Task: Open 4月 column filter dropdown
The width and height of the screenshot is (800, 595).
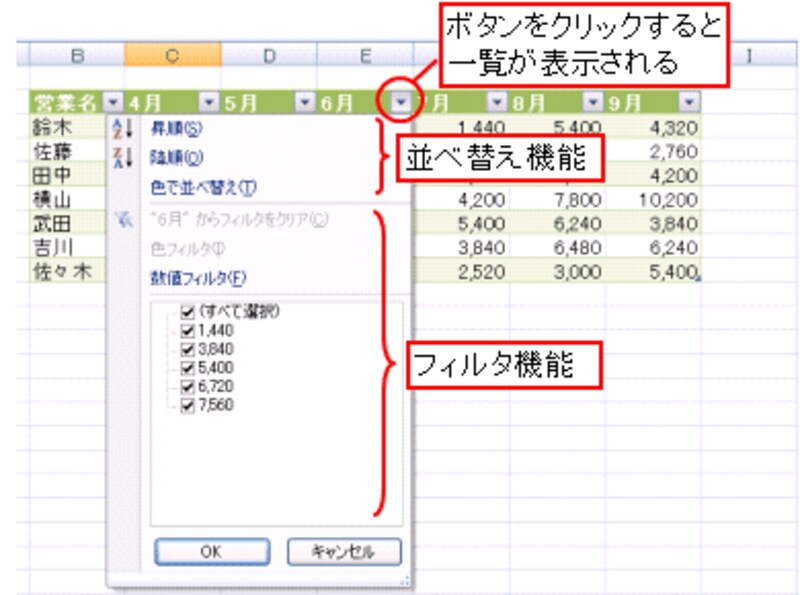Action: [209, 103]
